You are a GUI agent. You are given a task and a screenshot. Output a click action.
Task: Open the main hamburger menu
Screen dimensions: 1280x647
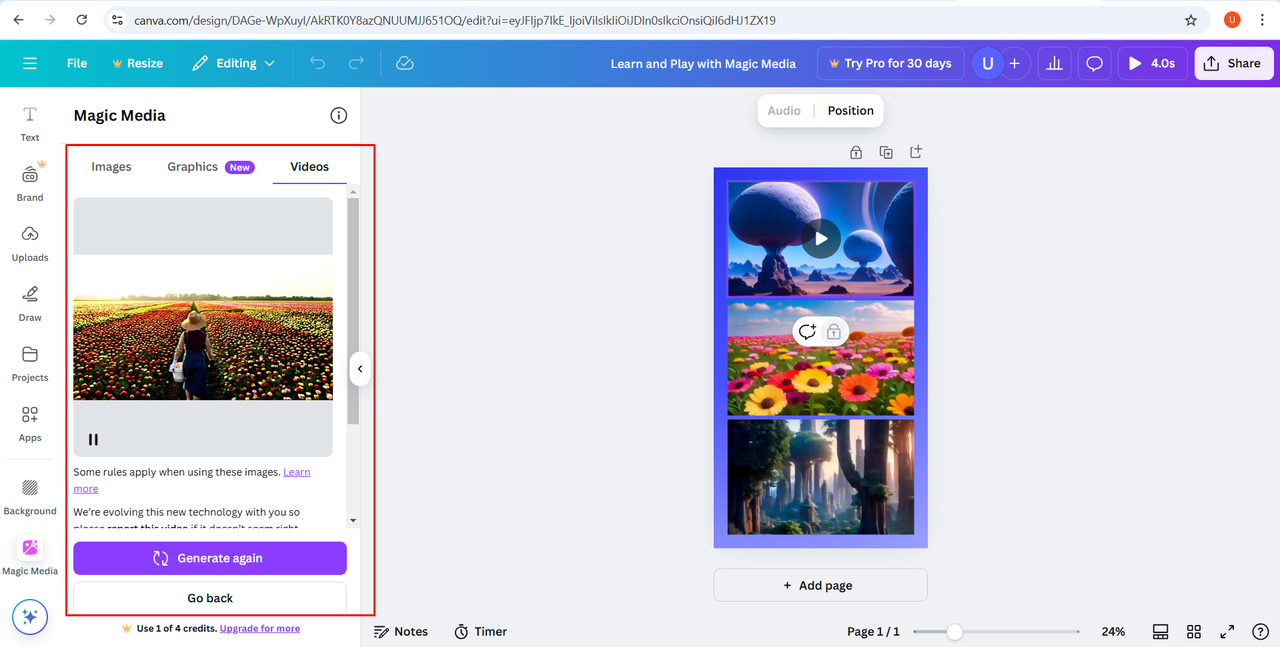[30, 63]
